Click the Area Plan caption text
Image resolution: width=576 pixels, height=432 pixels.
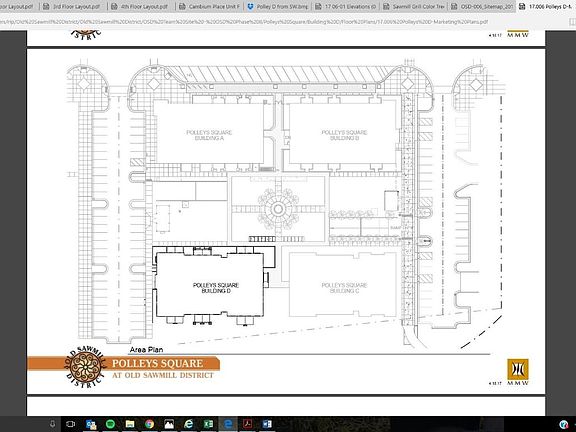(146, 350)
